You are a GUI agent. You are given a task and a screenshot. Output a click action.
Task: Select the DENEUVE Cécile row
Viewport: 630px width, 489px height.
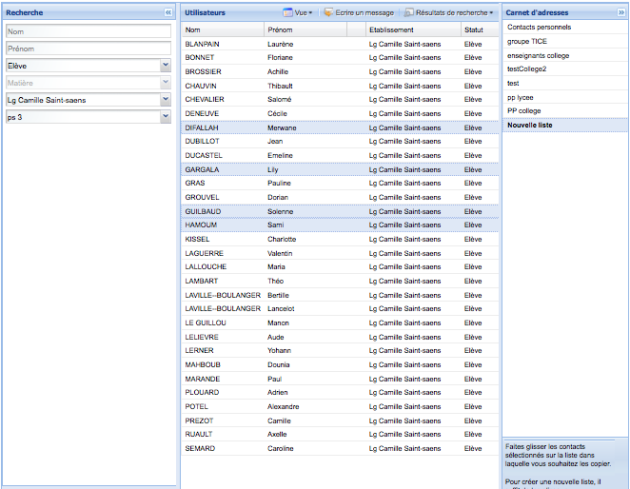click(340, 114)
